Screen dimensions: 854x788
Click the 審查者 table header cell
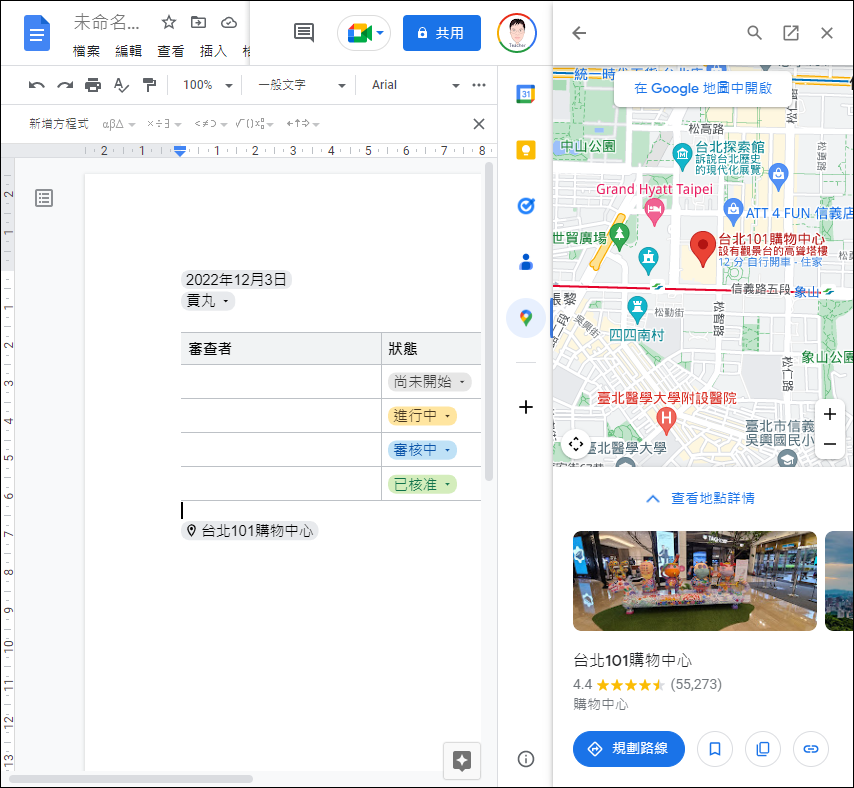click(281, 349)
